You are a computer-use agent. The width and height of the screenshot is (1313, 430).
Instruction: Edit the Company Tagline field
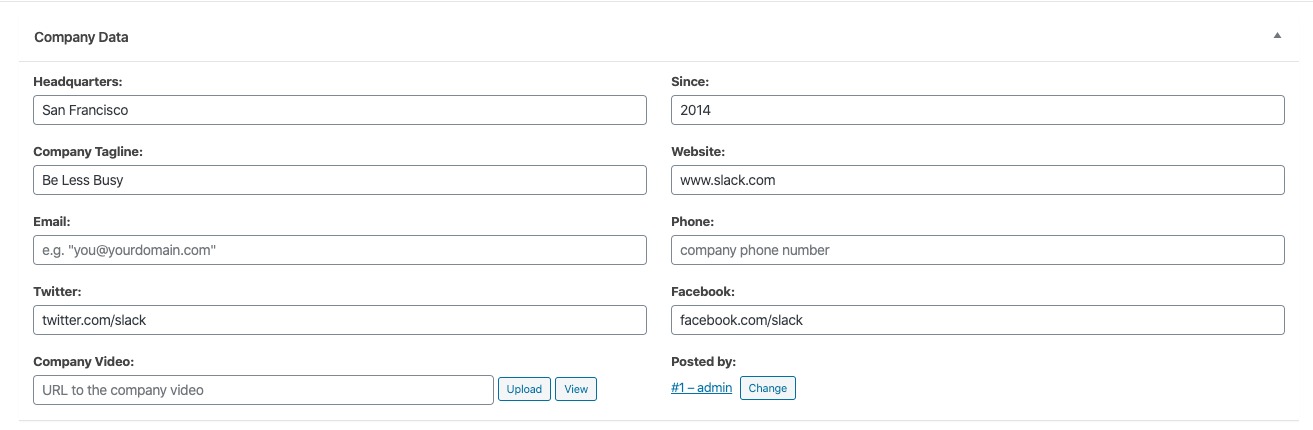tap(340, 180)
